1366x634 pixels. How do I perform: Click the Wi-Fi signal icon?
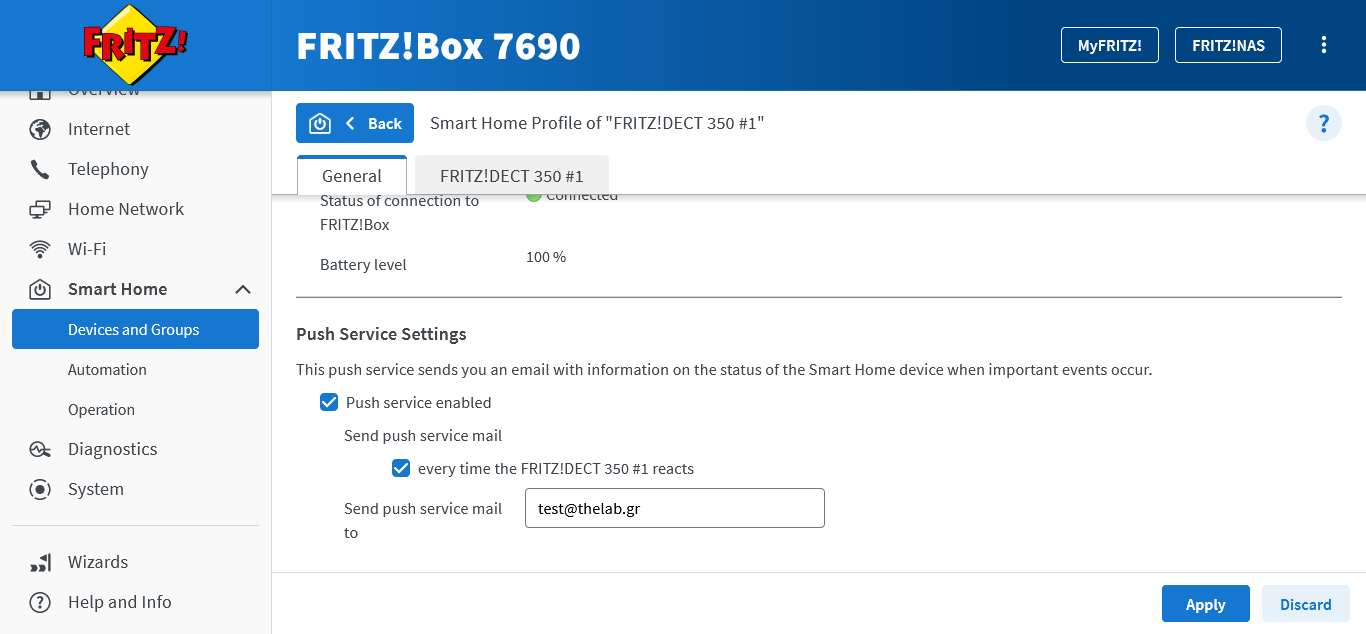[x=40, y=249]
